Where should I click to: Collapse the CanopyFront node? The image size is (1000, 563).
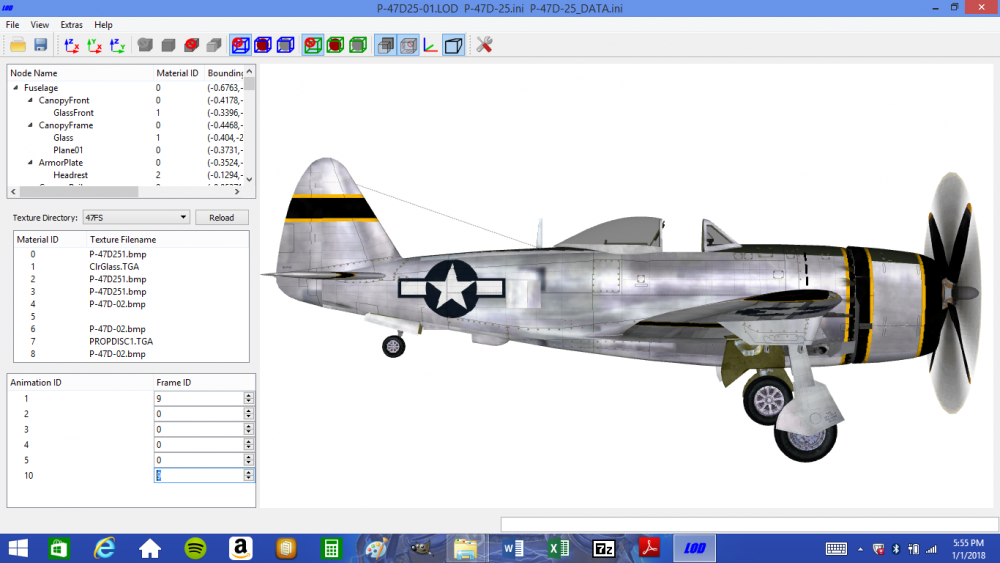pos(30,100)
